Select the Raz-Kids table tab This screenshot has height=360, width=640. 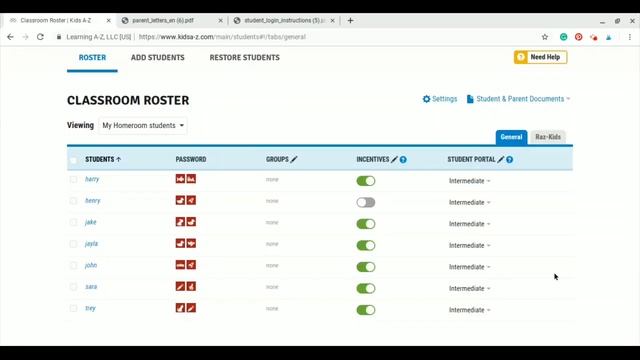(x=548, y=137)
